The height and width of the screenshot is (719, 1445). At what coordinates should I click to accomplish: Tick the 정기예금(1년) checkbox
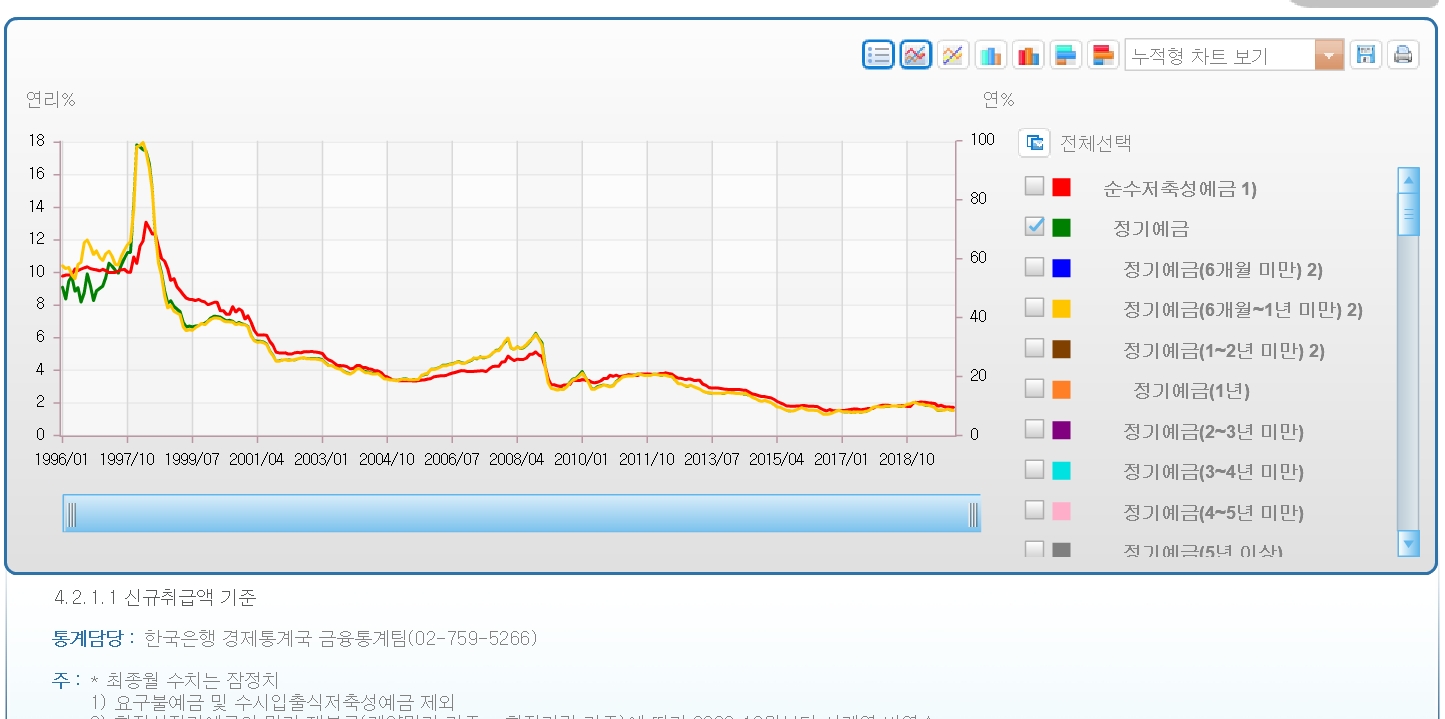click(1035, 388)
